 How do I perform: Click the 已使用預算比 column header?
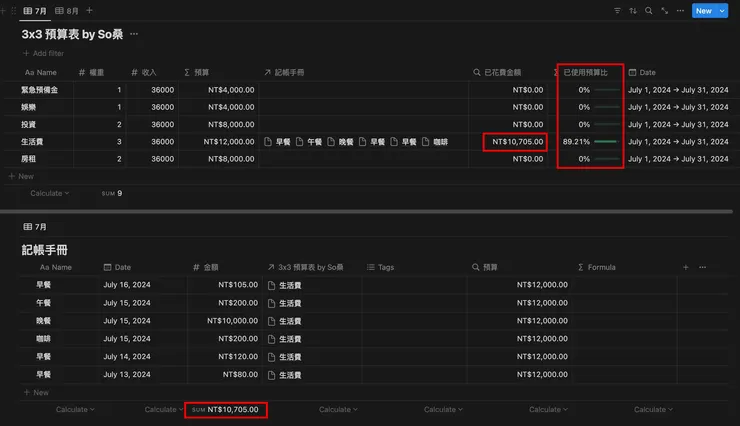coord(585,72)
